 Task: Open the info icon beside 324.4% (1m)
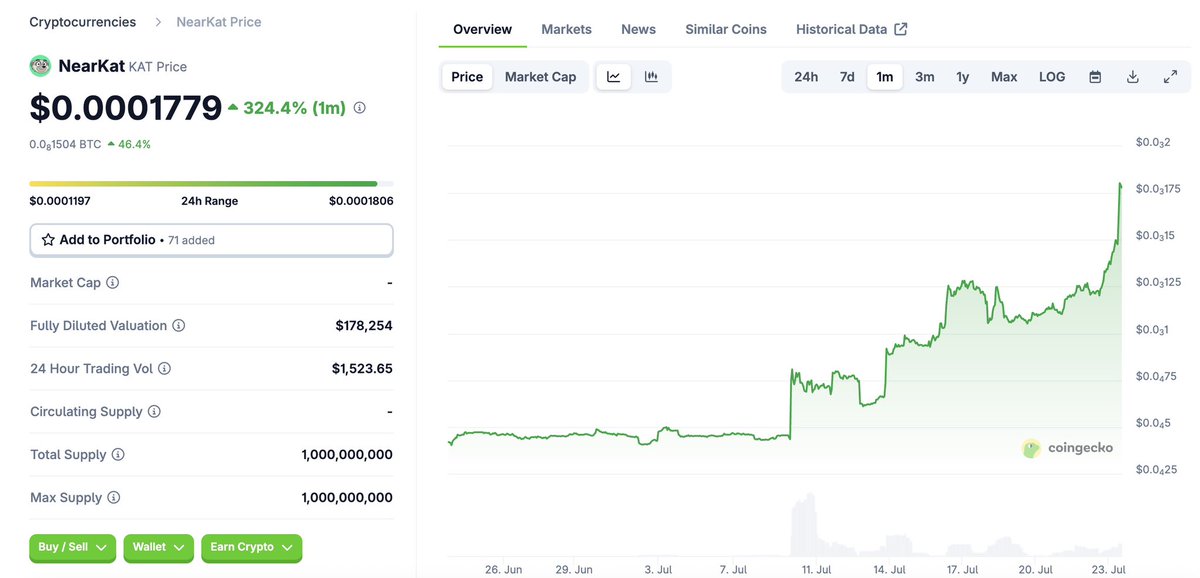(x=360, y=107)
